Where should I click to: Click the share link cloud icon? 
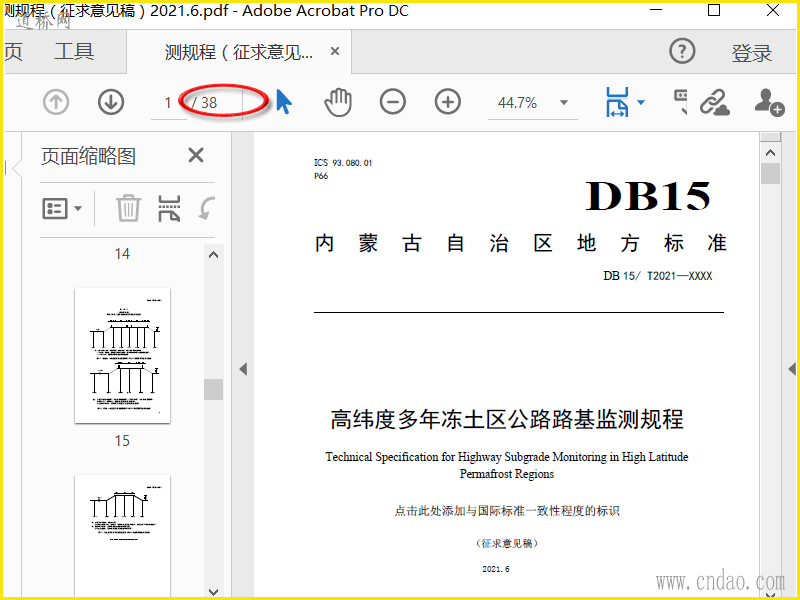(714, 102)
